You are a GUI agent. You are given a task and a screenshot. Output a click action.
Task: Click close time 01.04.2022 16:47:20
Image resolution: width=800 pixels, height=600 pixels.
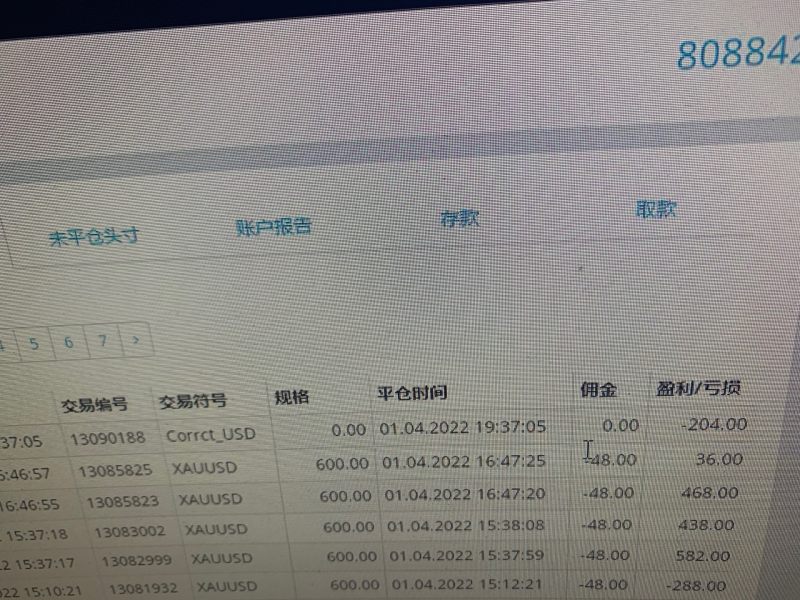tap(465, 494)
